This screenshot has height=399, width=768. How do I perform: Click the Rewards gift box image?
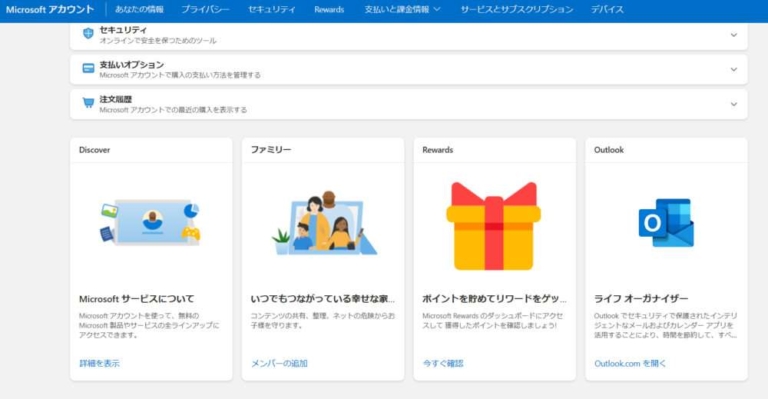coord(494,226)
